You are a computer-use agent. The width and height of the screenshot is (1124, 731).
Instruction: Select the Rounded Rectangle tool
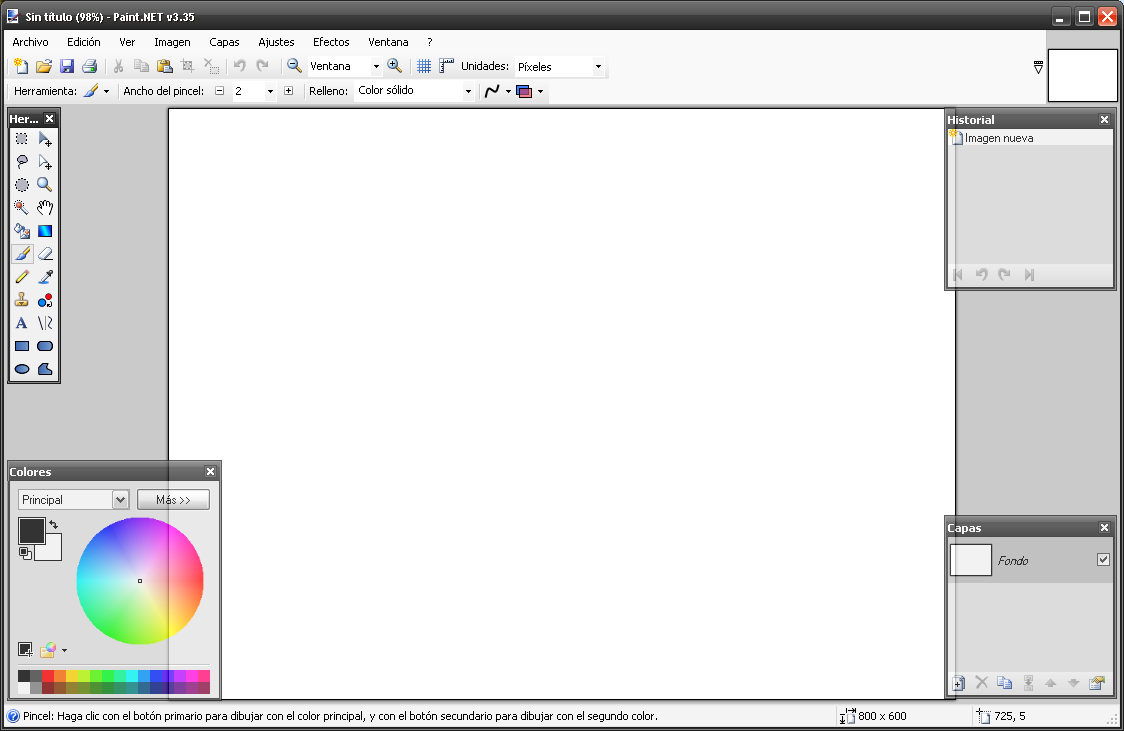click(45, 346)
